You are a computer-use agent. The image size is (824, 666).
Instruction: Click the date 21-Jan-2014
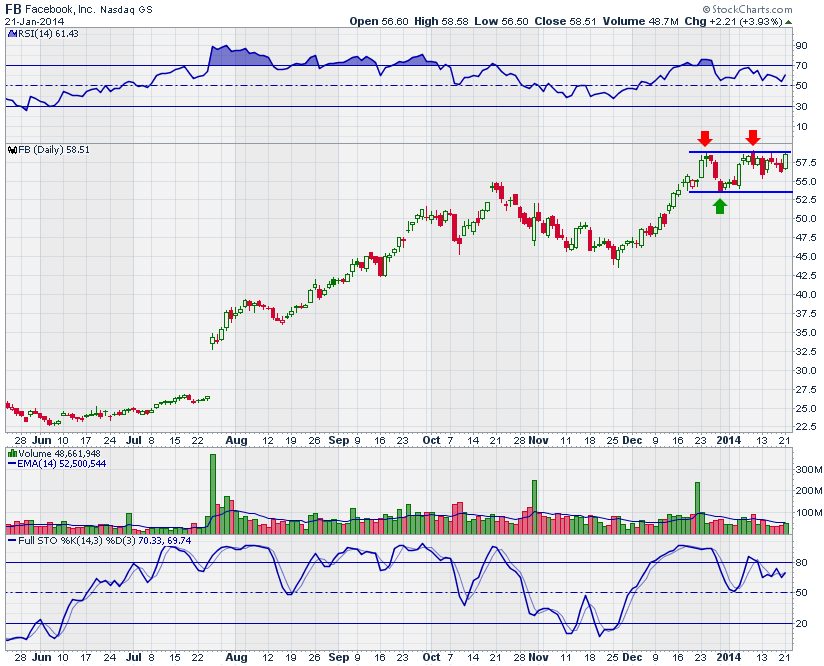tap(35, 22)
